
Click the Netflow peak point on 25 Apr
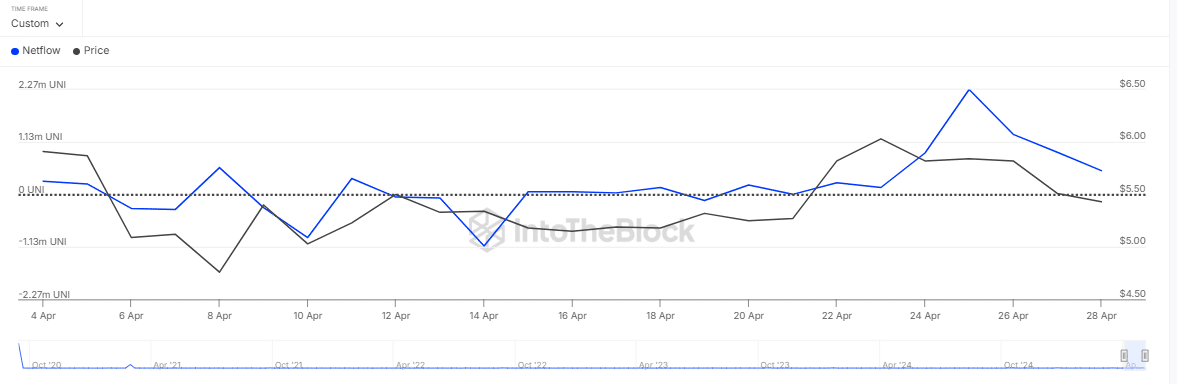969,90
